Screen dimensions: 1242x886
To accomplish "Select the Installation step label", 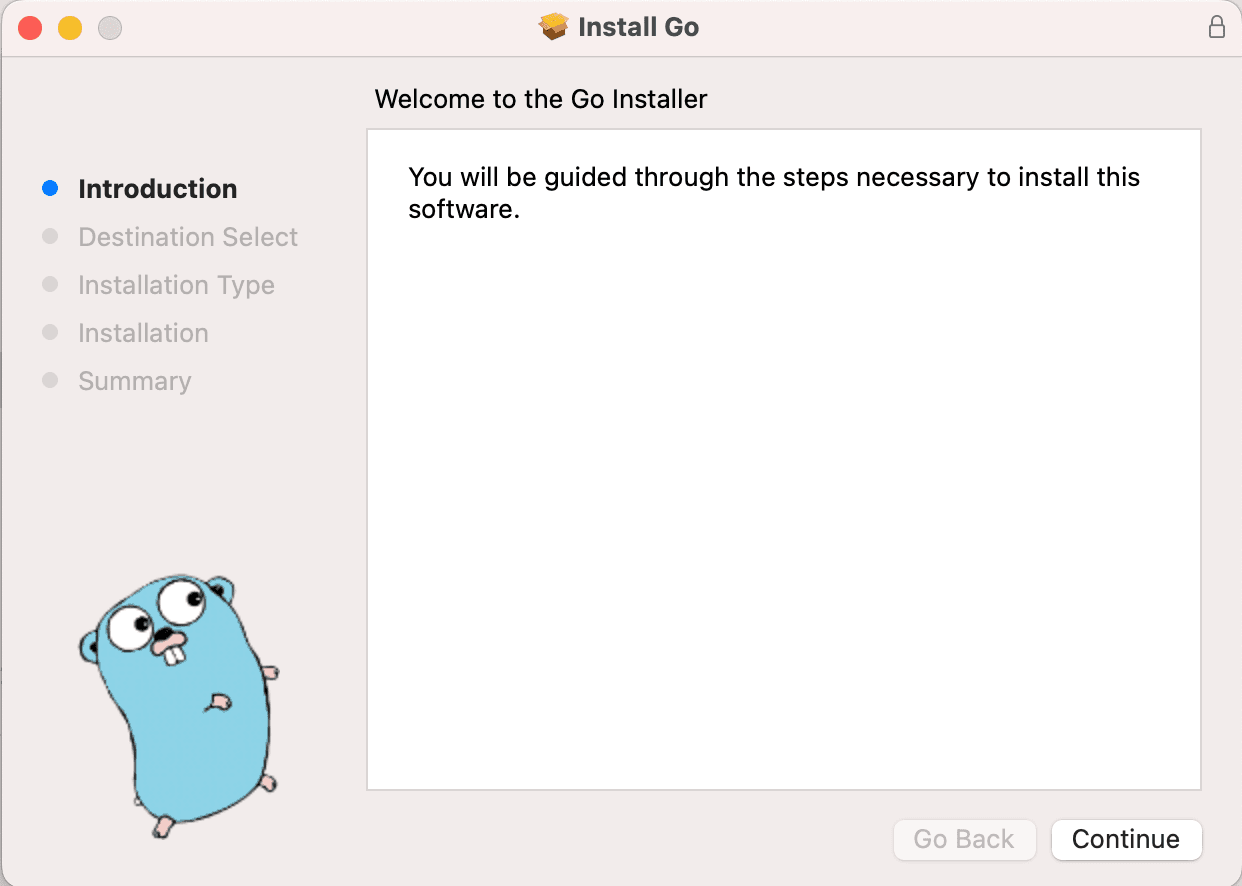I will pyautogui.click(x=143, y=333).
